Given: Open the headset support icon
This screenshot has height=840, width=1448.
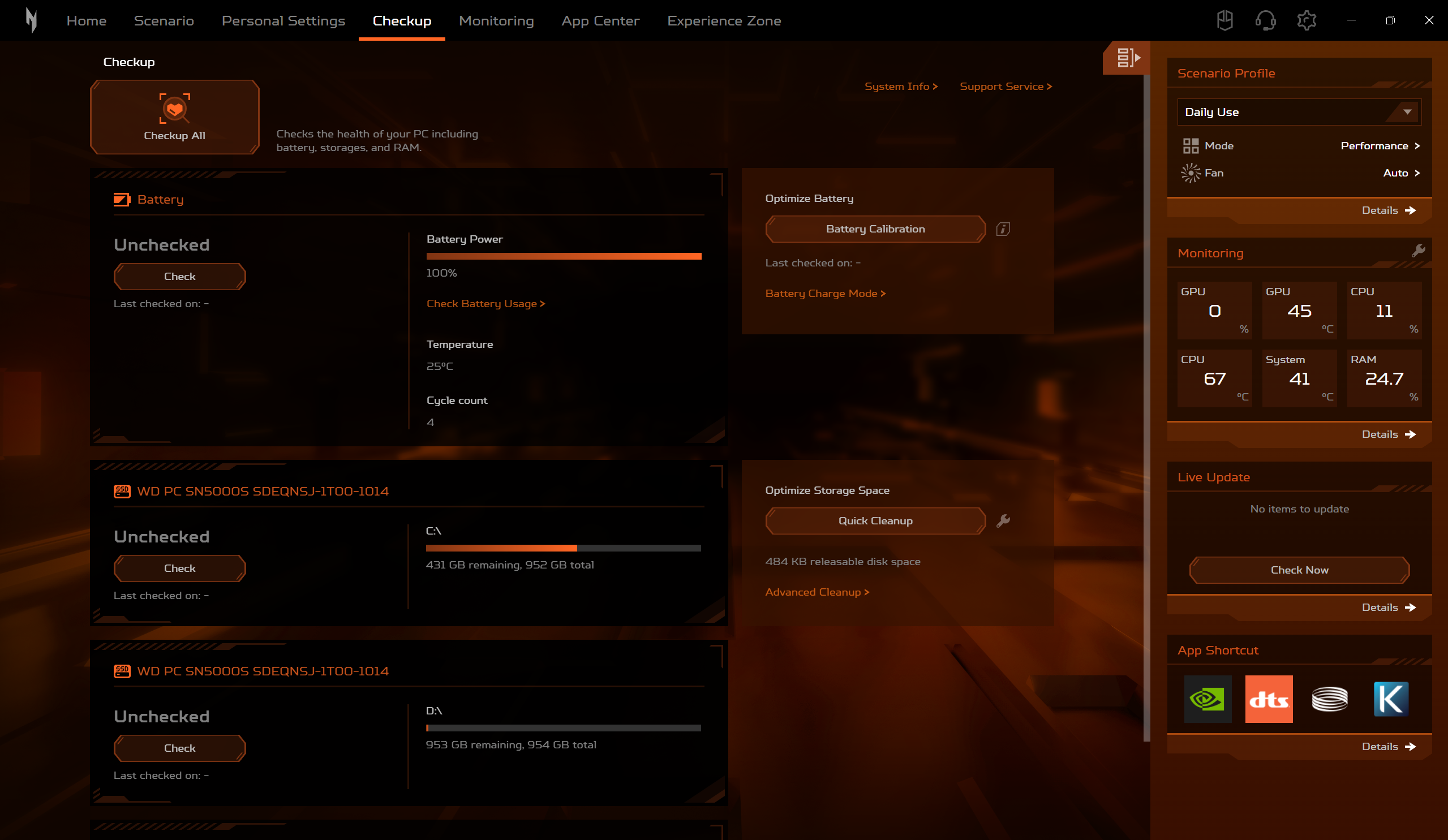Looking at the screenshot, I should tap(1265, 21).
